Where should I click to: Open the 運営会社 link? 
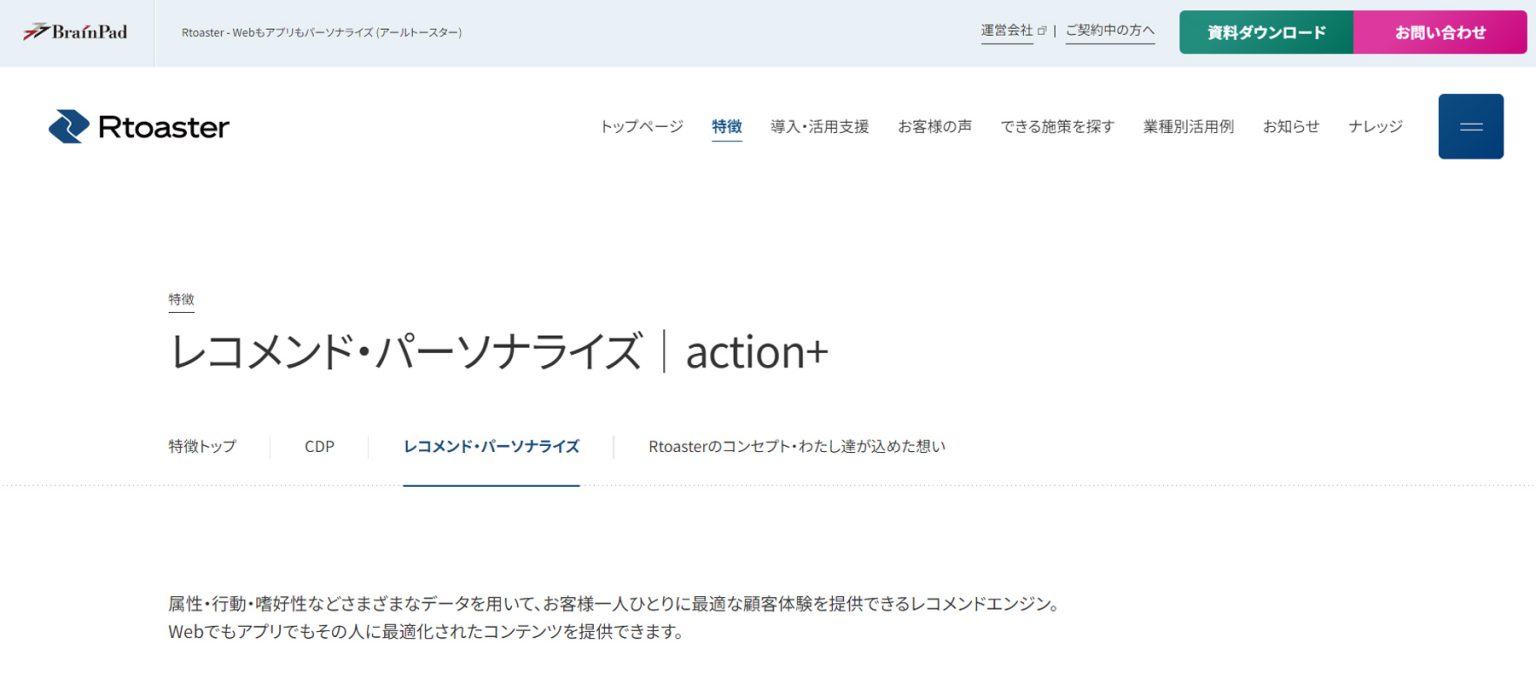click(1007, 31)
